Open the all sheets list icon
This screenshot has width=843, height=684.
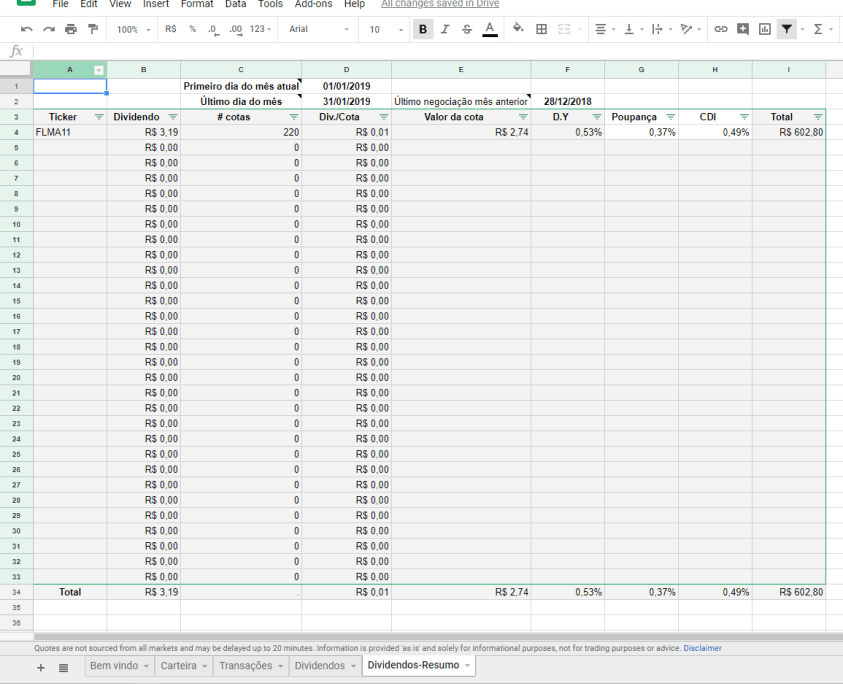[x=63, y=668]
